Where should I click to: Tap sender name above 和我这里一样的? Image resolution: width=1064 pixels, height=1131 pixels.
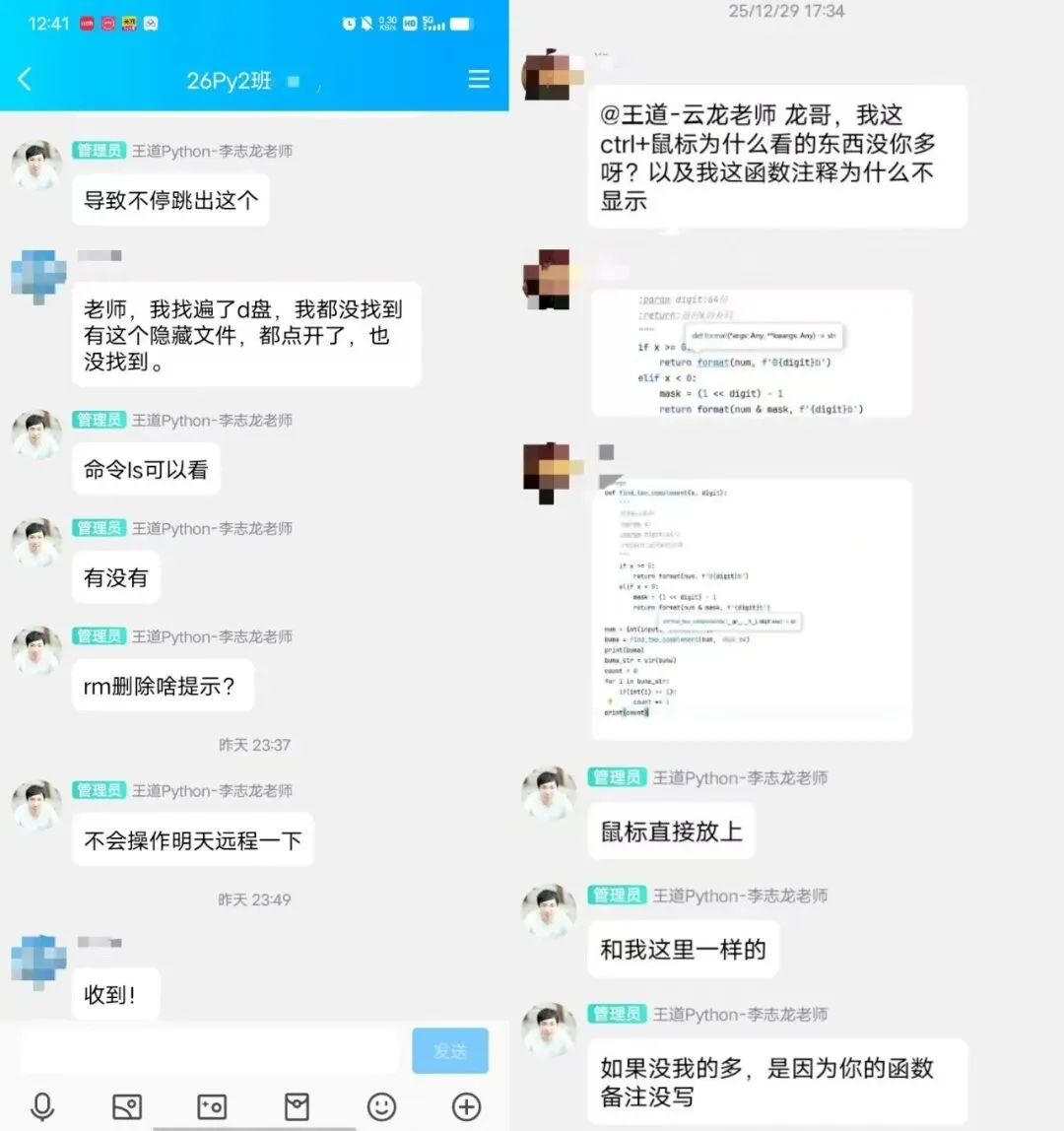point(740,896)
